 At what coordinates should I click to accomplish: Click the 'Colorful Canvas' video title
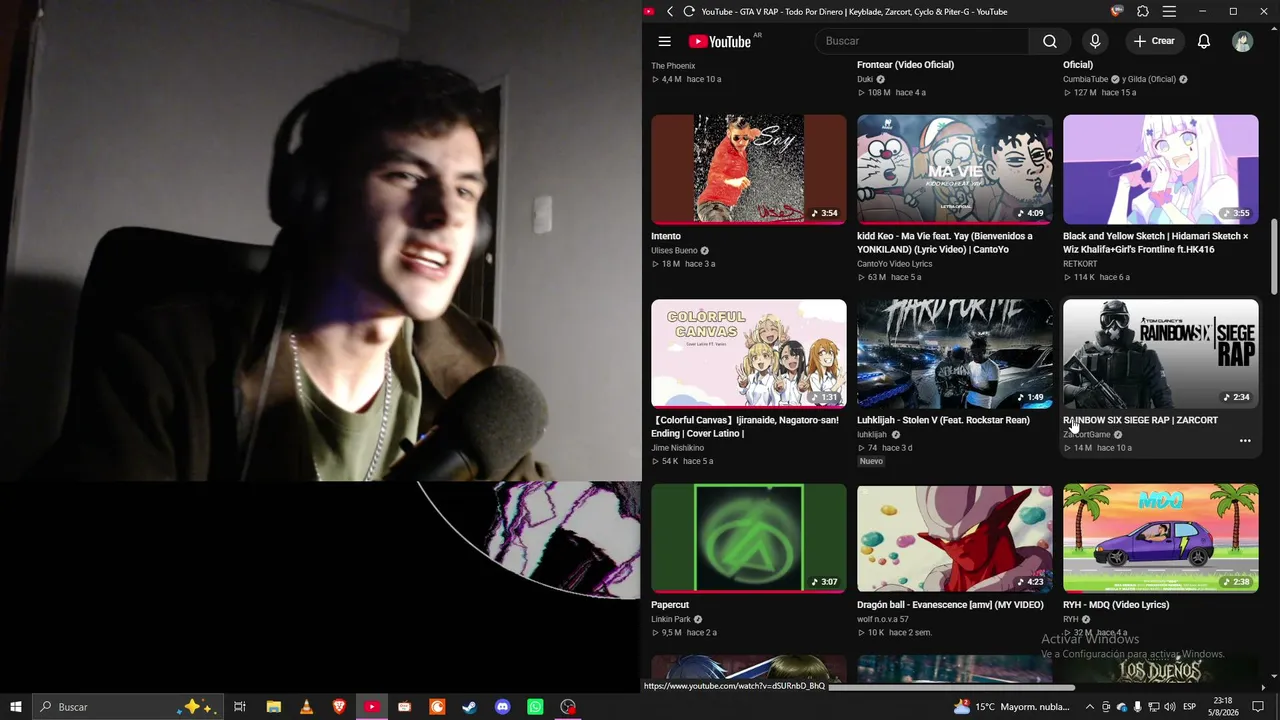click(745, 427)
